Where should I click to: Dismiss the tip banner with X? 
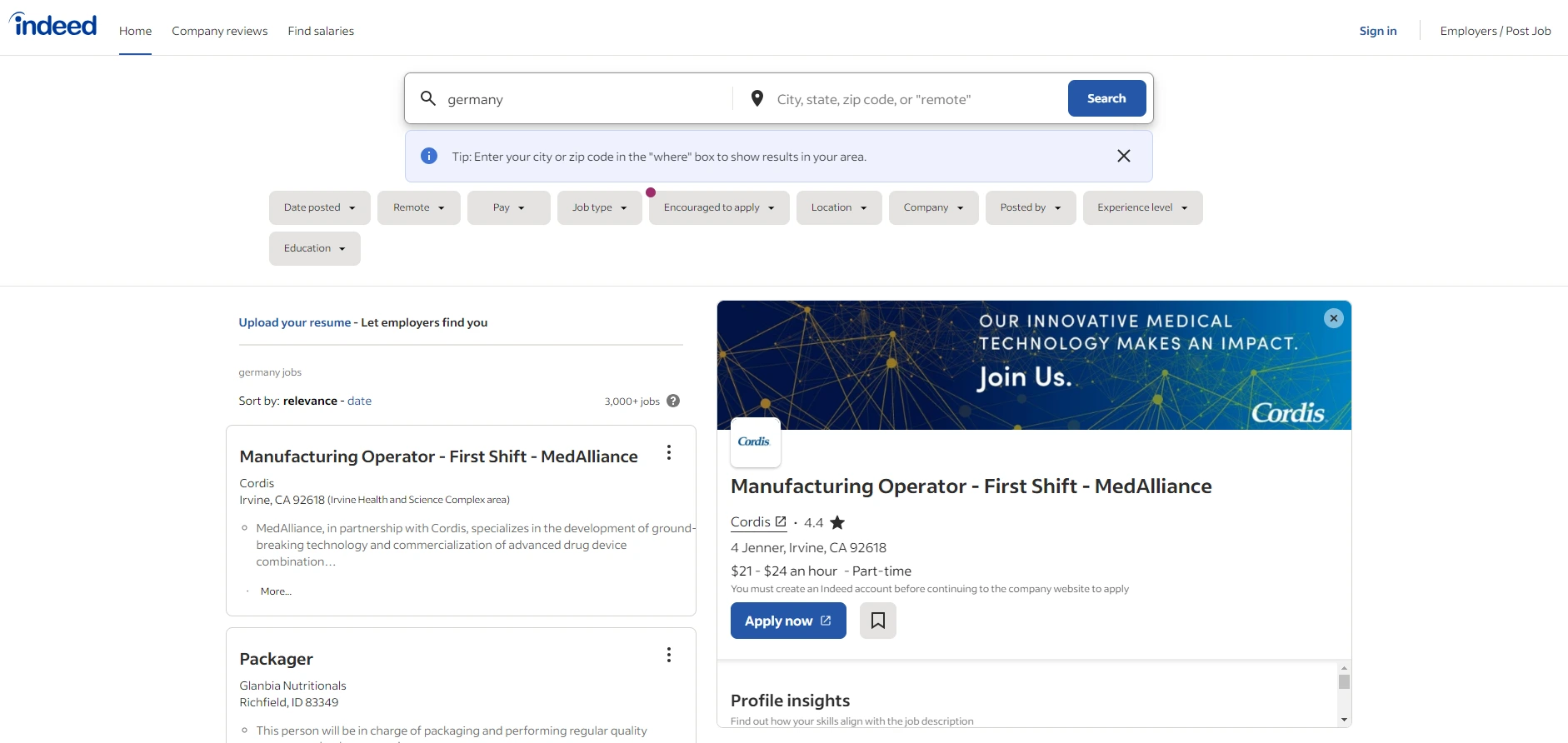pos(1124,156)
